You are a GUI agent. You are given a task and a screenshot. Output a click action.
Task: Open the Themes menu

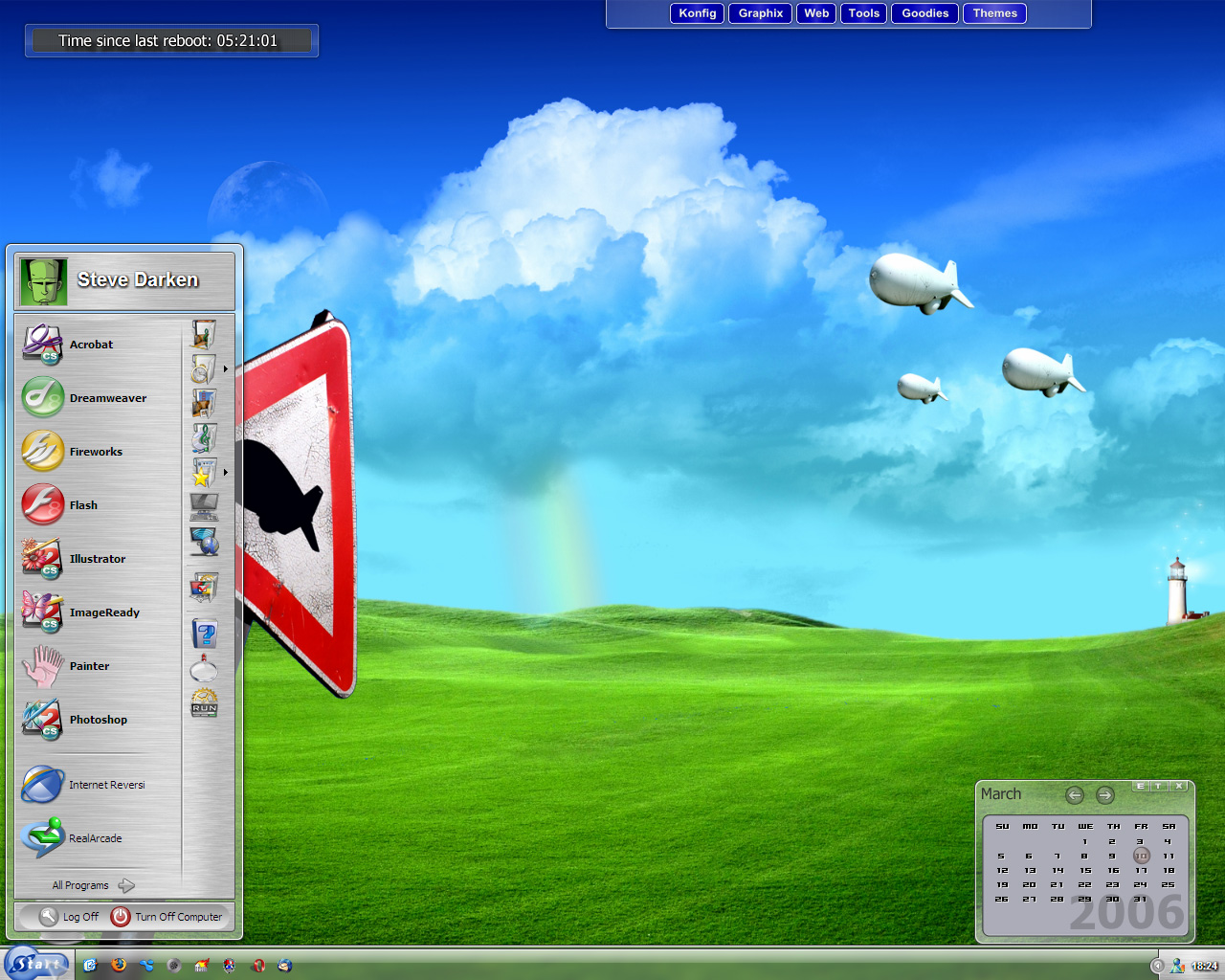[x=995, y=13]
